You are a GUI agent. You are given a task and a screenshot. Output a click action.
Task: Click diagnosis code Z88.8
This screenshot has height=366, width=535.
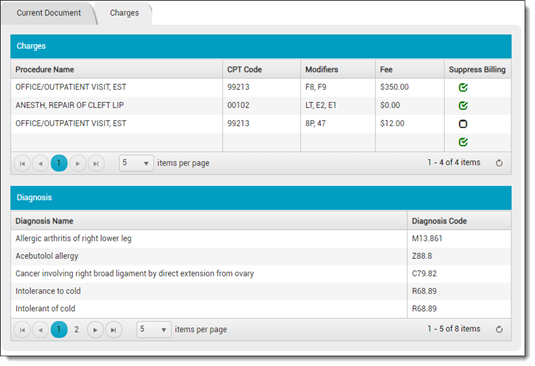(459, 256)
